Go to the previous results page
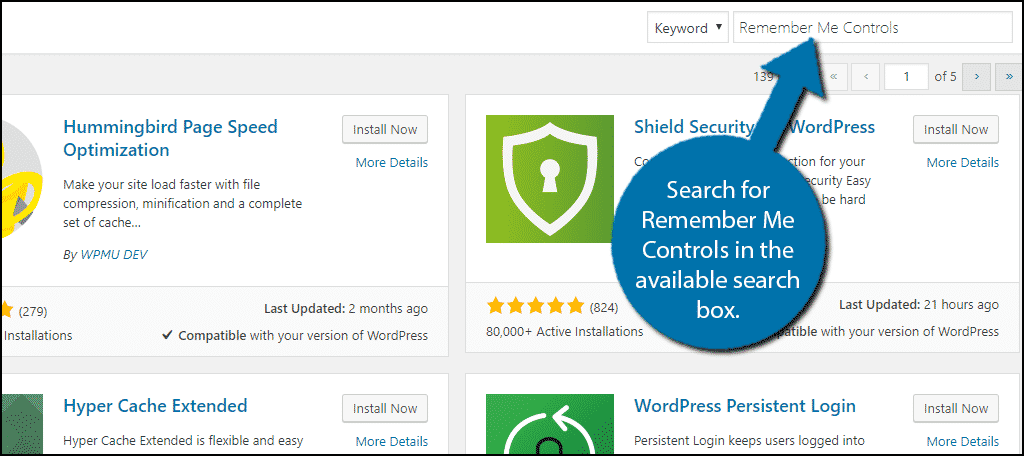 [x=866, y=76]
